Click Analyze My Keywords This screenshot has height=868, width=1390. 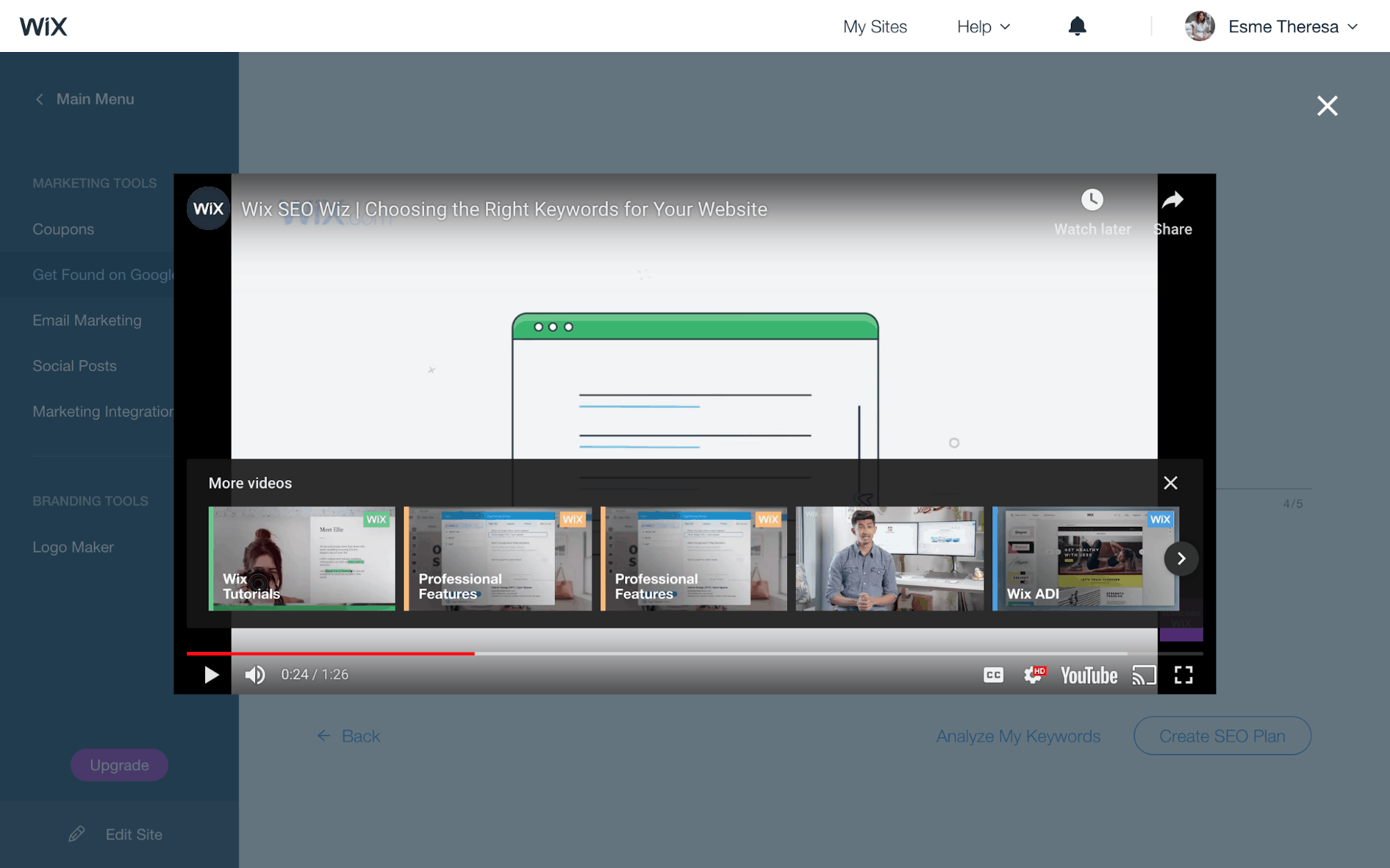tap(1018, 736)
